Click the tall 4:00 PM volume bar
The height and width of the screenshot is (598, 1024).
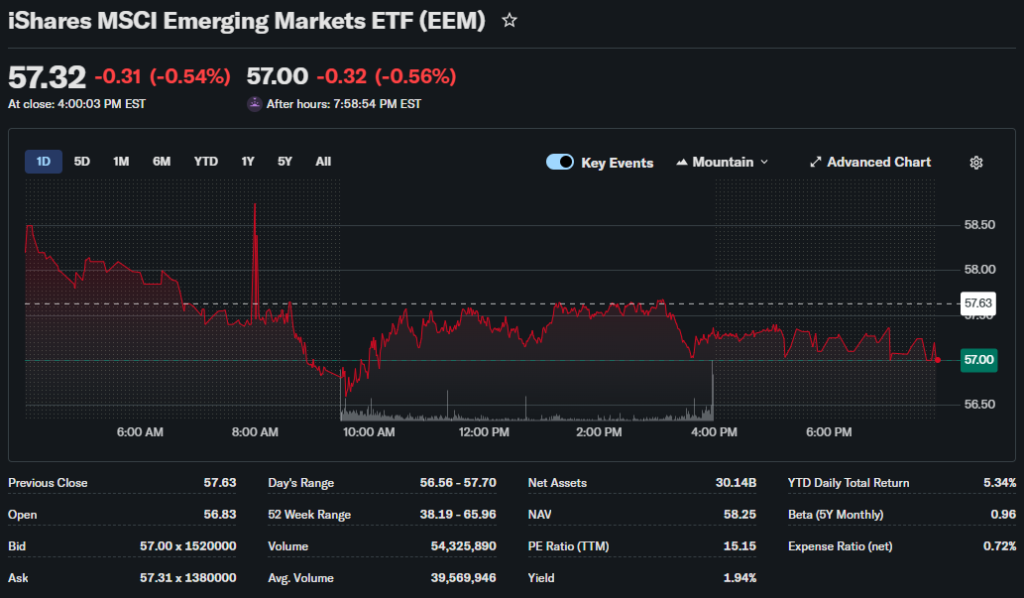tap(712, 390)
